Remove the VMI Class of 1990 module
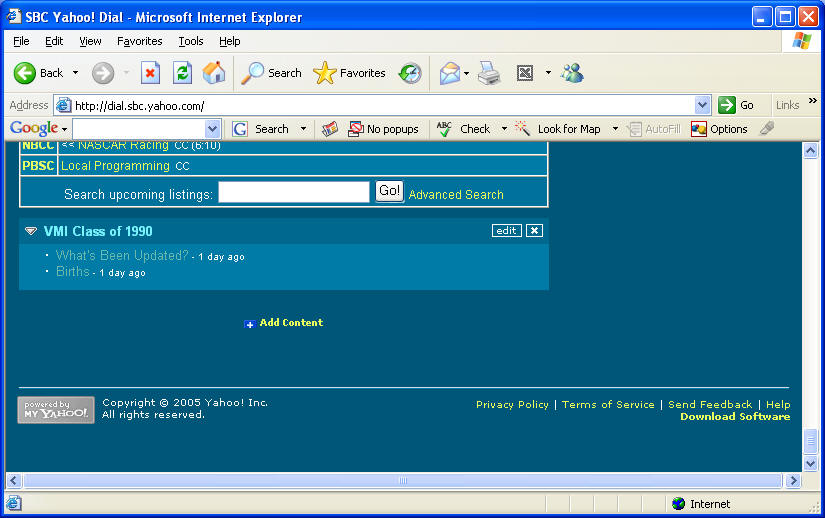 point(534,231)
